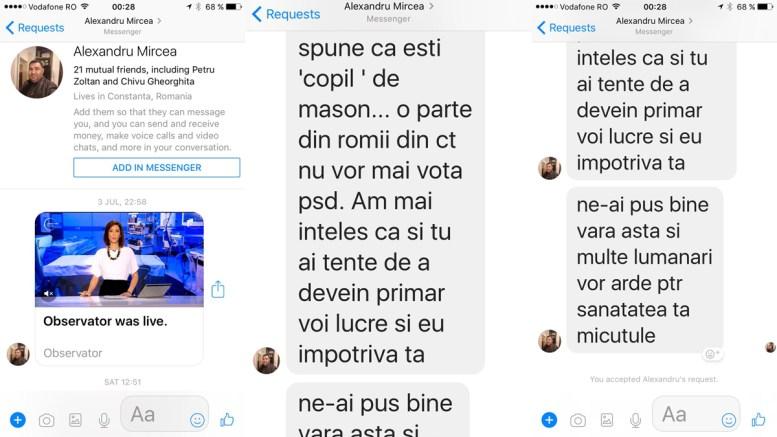Unmute the Observator video via speaker icon

pyautogui.click(x=48, y=293)
